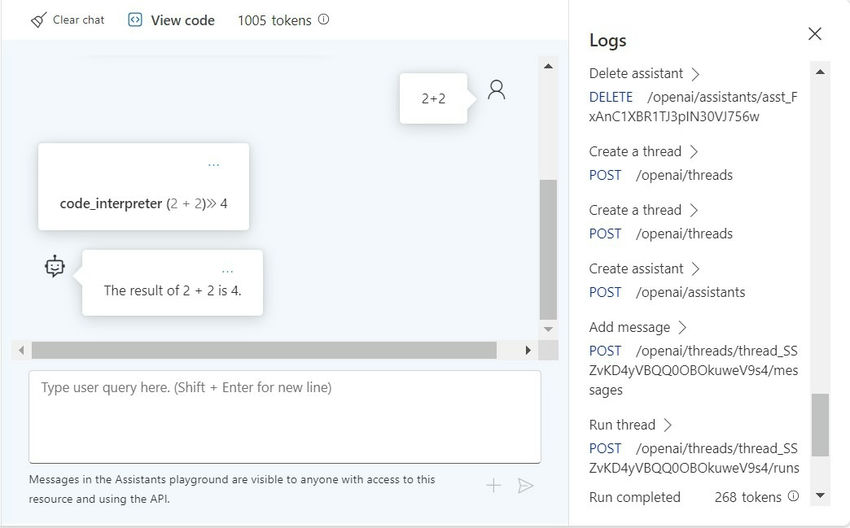
Task: Expand the Create assistant log entry
Action: click(696, 269)
